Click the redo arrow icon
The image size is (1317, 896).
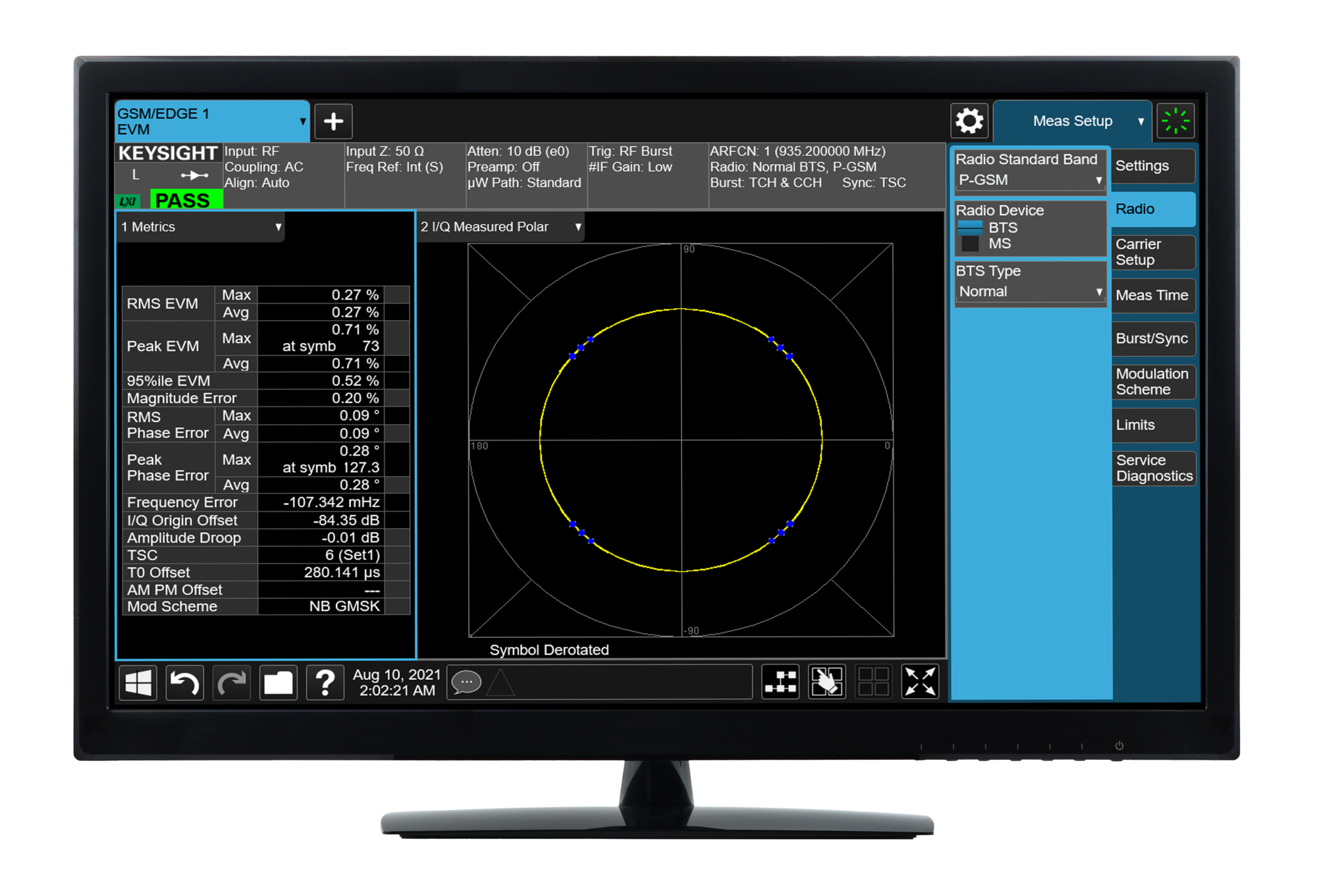(231, 683)
